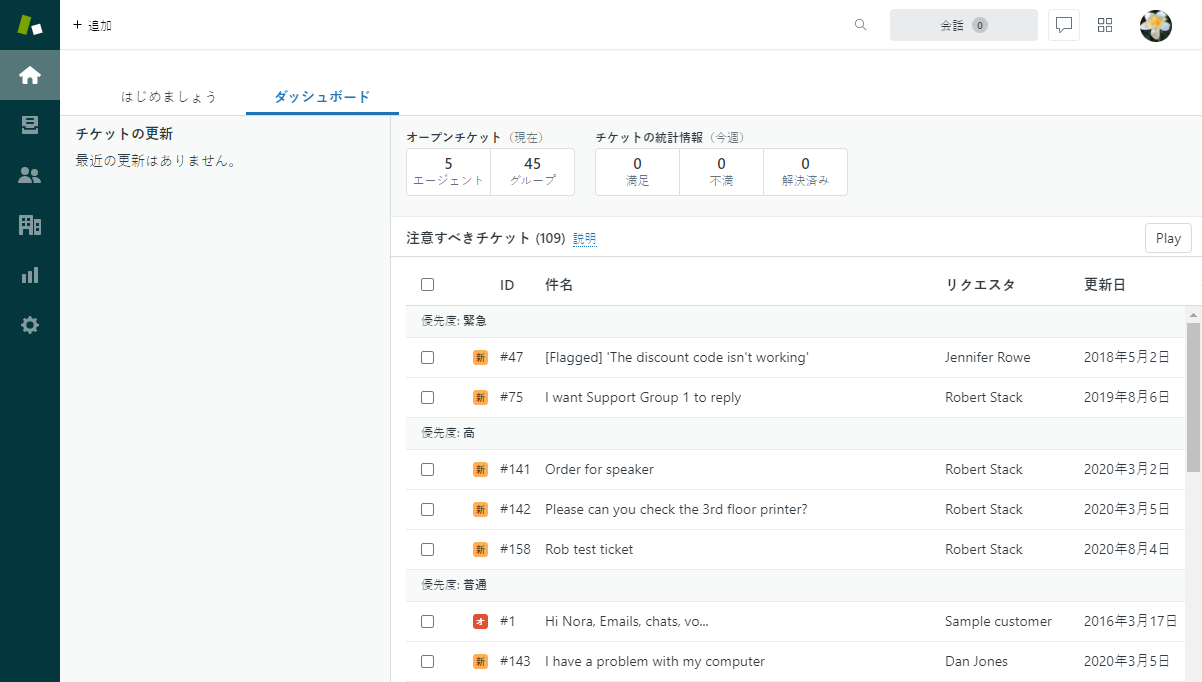Image resolution: width=1202 pixels, height=682 pixels.
Task: Open the ＋追加 create menu
Action: tap(92, 26)
